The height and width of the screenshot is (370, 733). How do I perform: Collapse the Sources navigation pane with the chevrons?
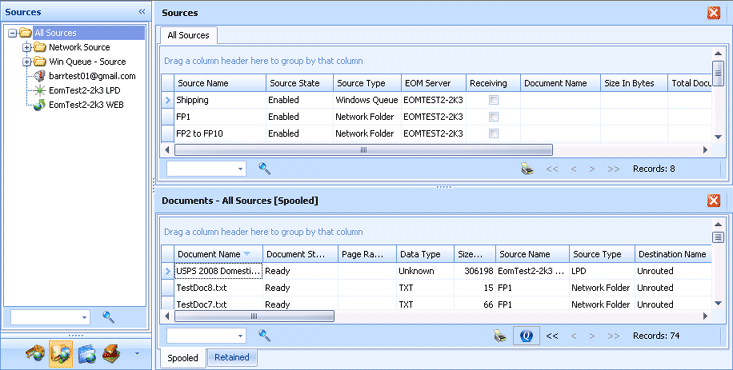(x=142, y=12)
